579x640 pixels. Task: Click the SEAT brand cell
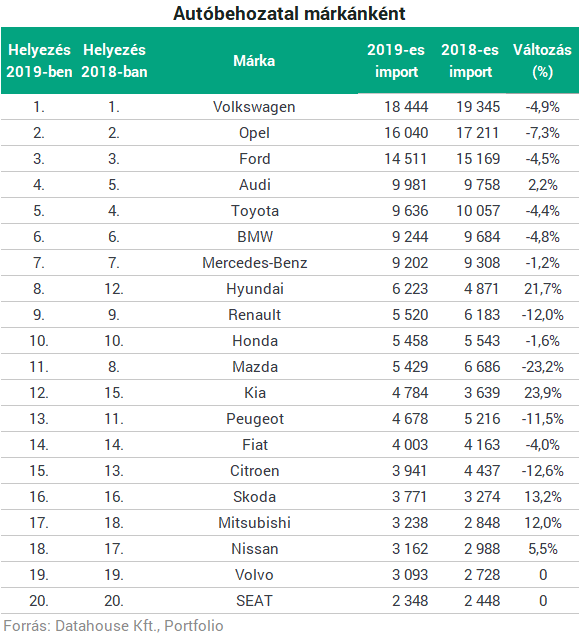[x=254, y=601]
